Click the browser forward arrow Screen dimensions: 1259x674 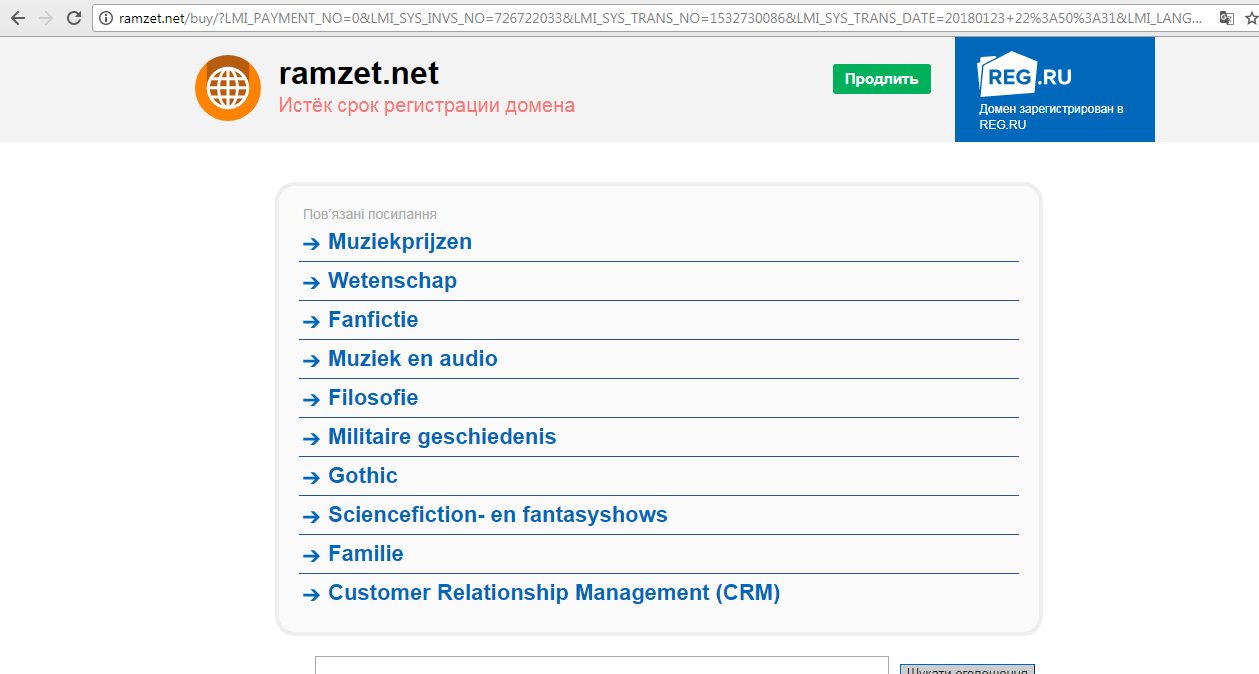point(45,18)
